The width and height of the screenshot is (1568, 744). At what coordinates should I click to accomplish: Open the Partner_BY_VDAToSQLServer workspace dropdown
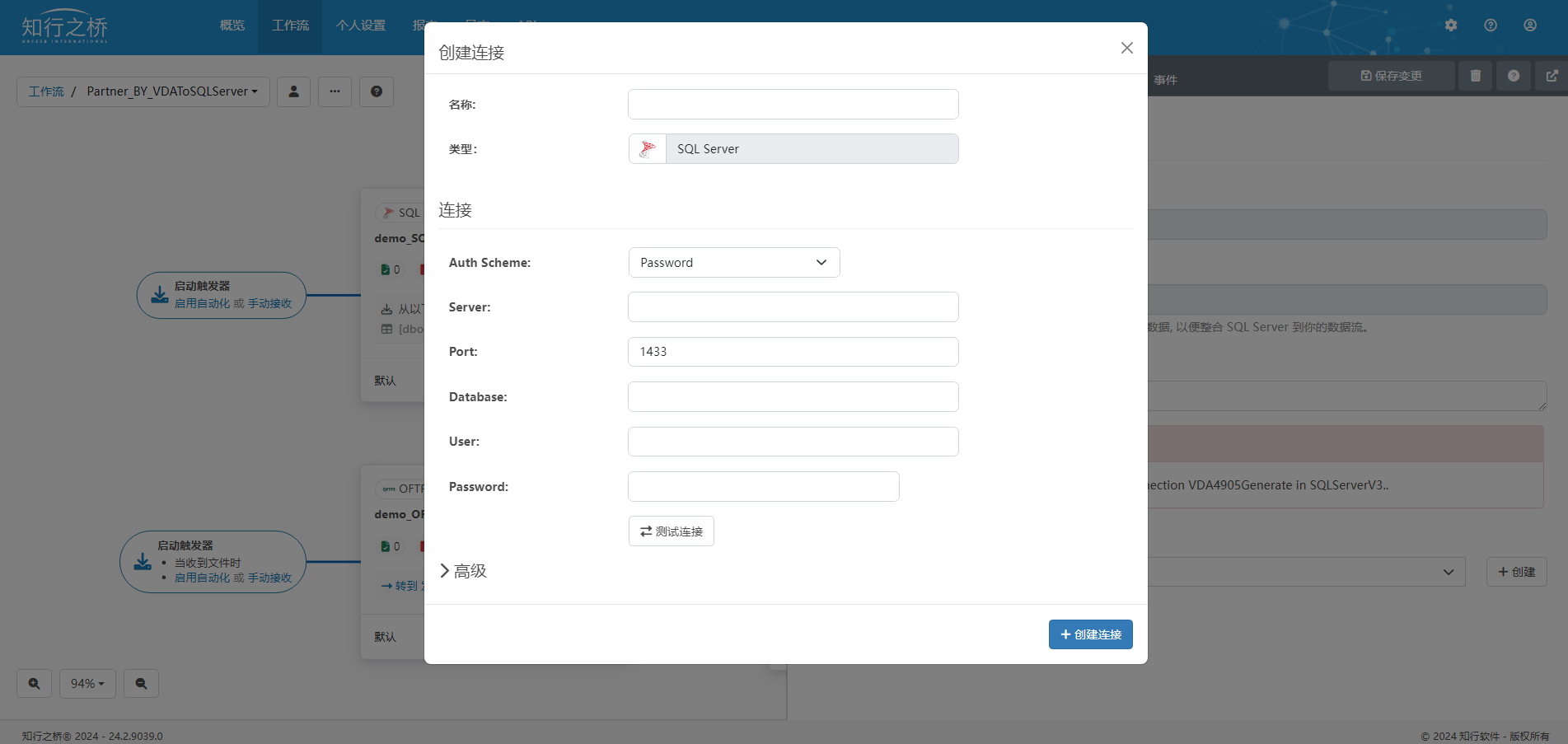point(172,91)
